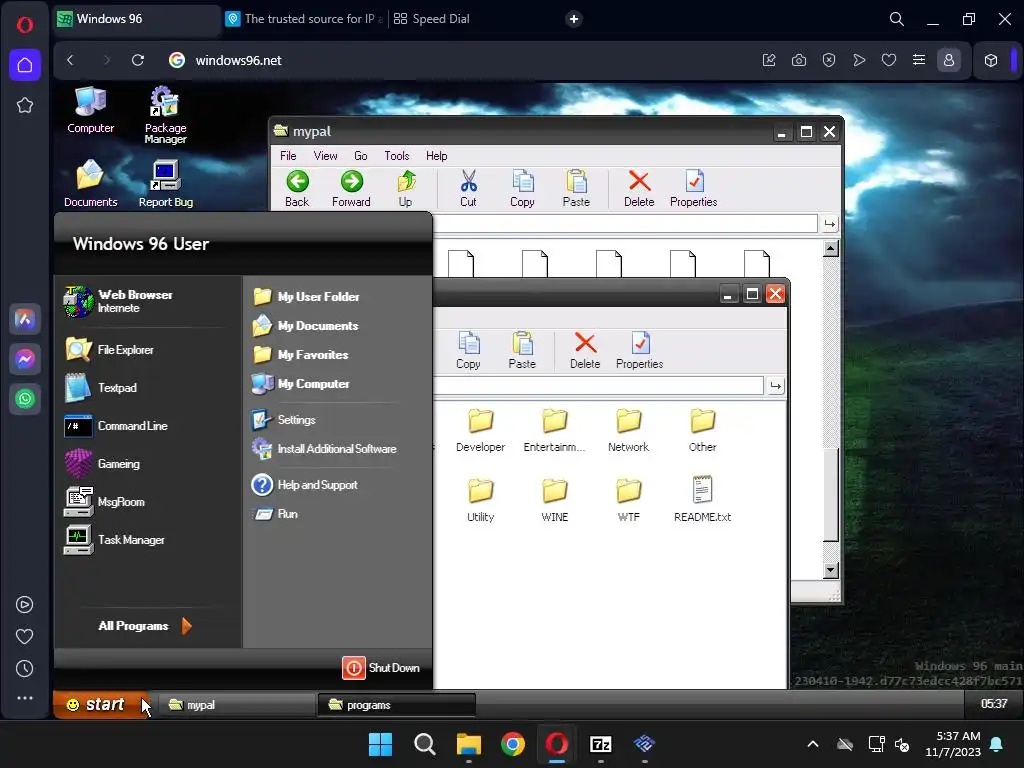Click Paste in mypal window toolbar
The width and height of the screenshot is (1024, 768).
point(576,189)
